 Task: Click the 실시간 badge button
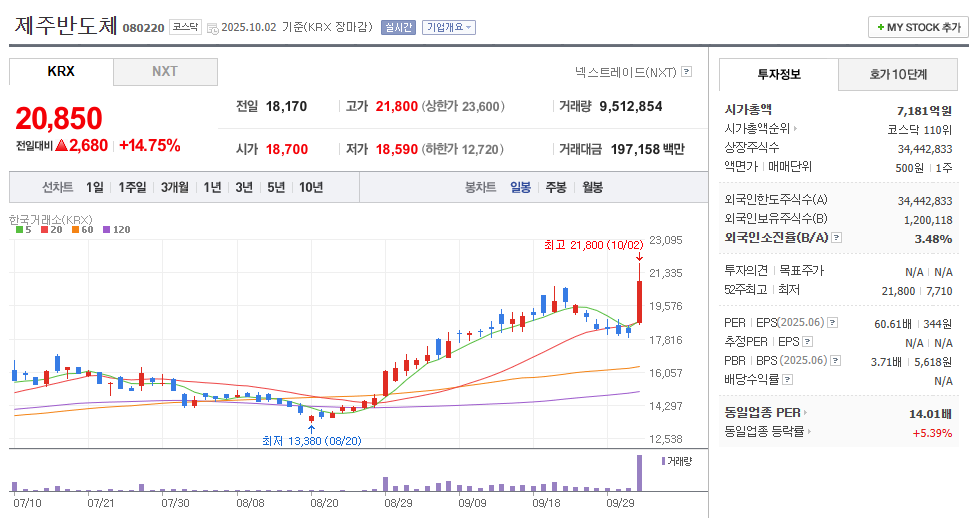(x=398, y=27)
